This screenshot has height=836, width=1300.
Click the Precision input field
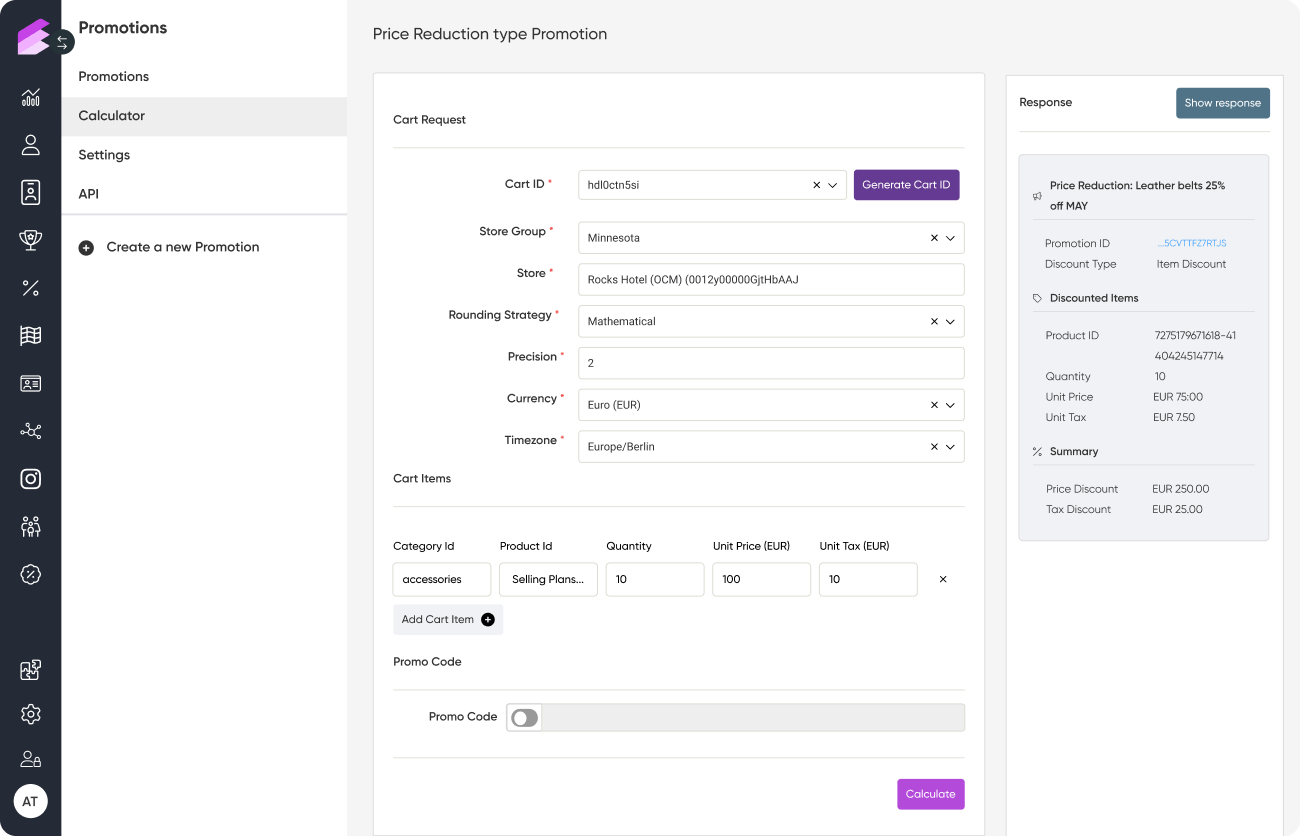[770, 363]
